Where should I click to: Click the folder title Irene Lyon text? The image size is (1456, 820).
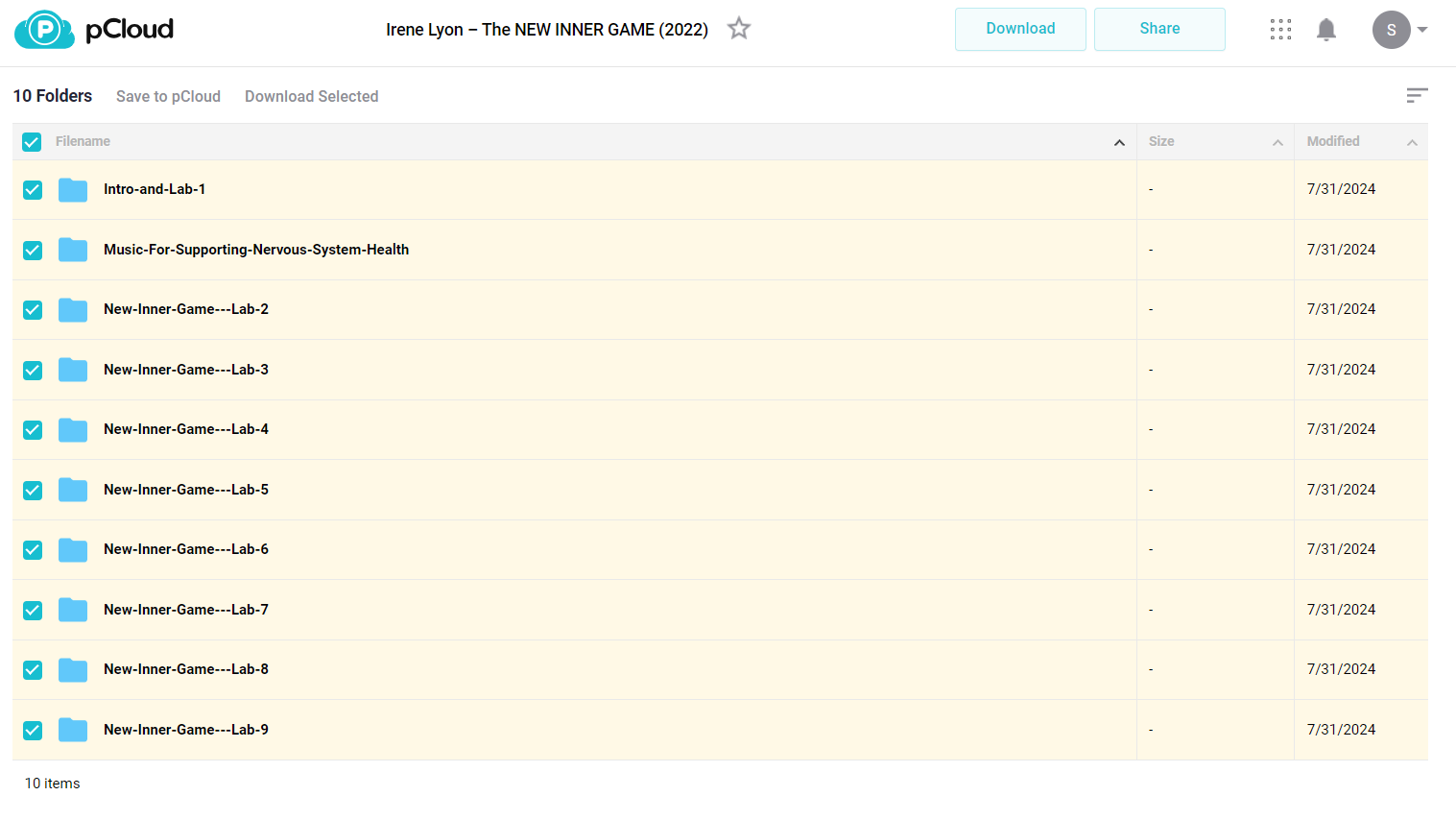tap(547, 30)
